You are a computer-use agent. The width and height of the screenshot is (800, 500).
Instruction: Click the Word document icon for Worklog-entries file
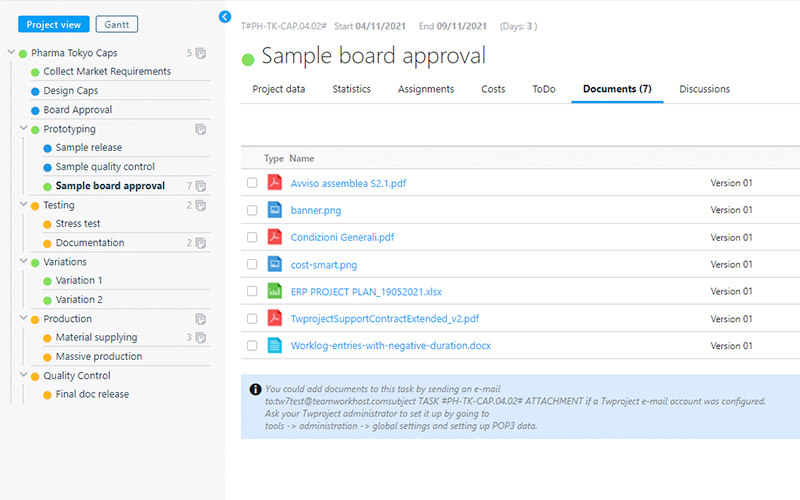tap(274, 346)
